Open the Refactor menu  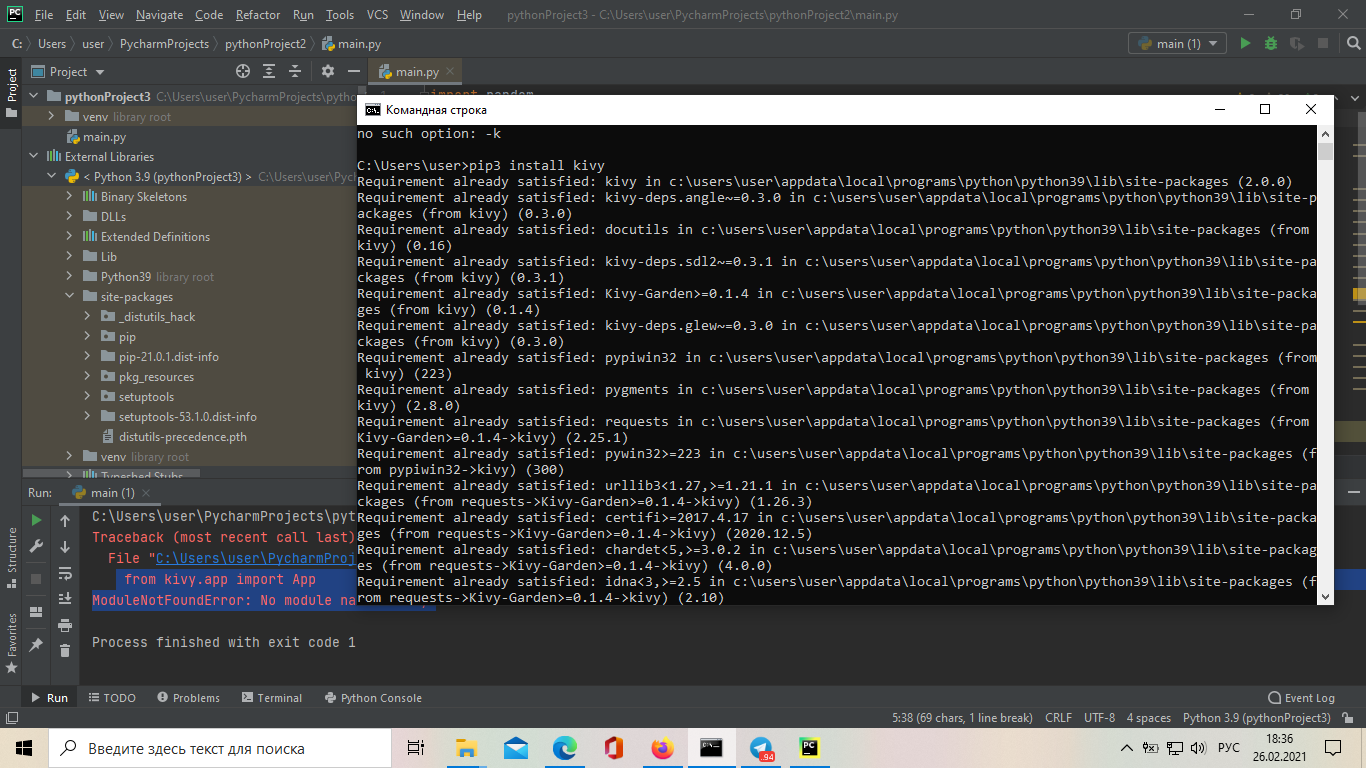pyautogui.click(x=258, y=15)
